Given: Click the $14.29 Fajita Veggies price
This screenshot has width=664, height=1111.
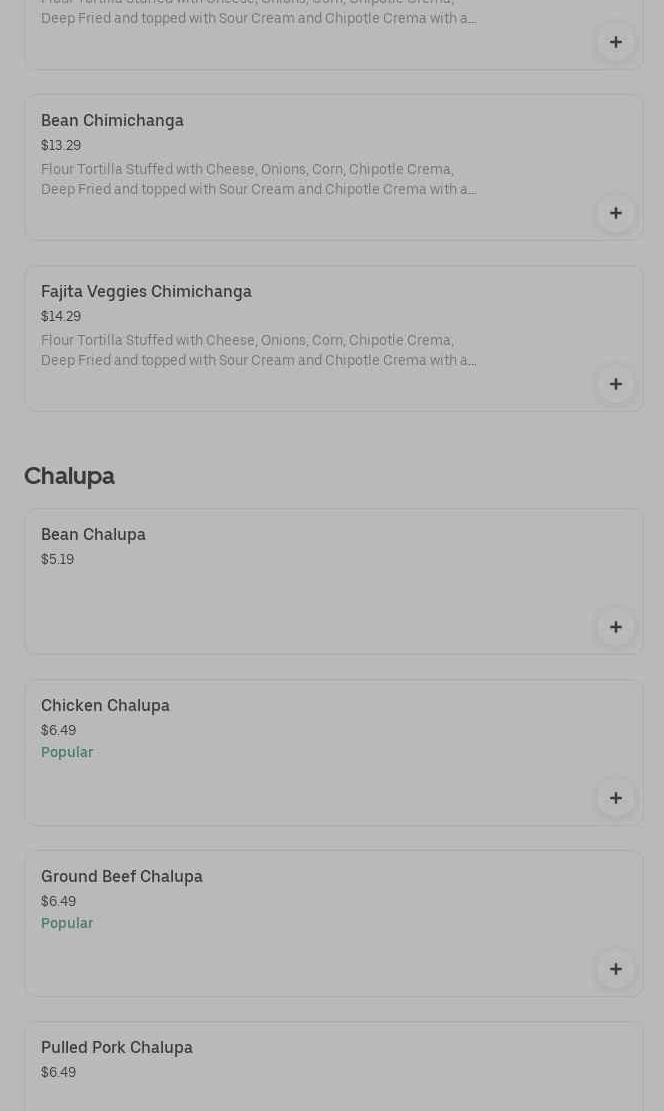Looking at the screenshot, I should coord(61,317).
